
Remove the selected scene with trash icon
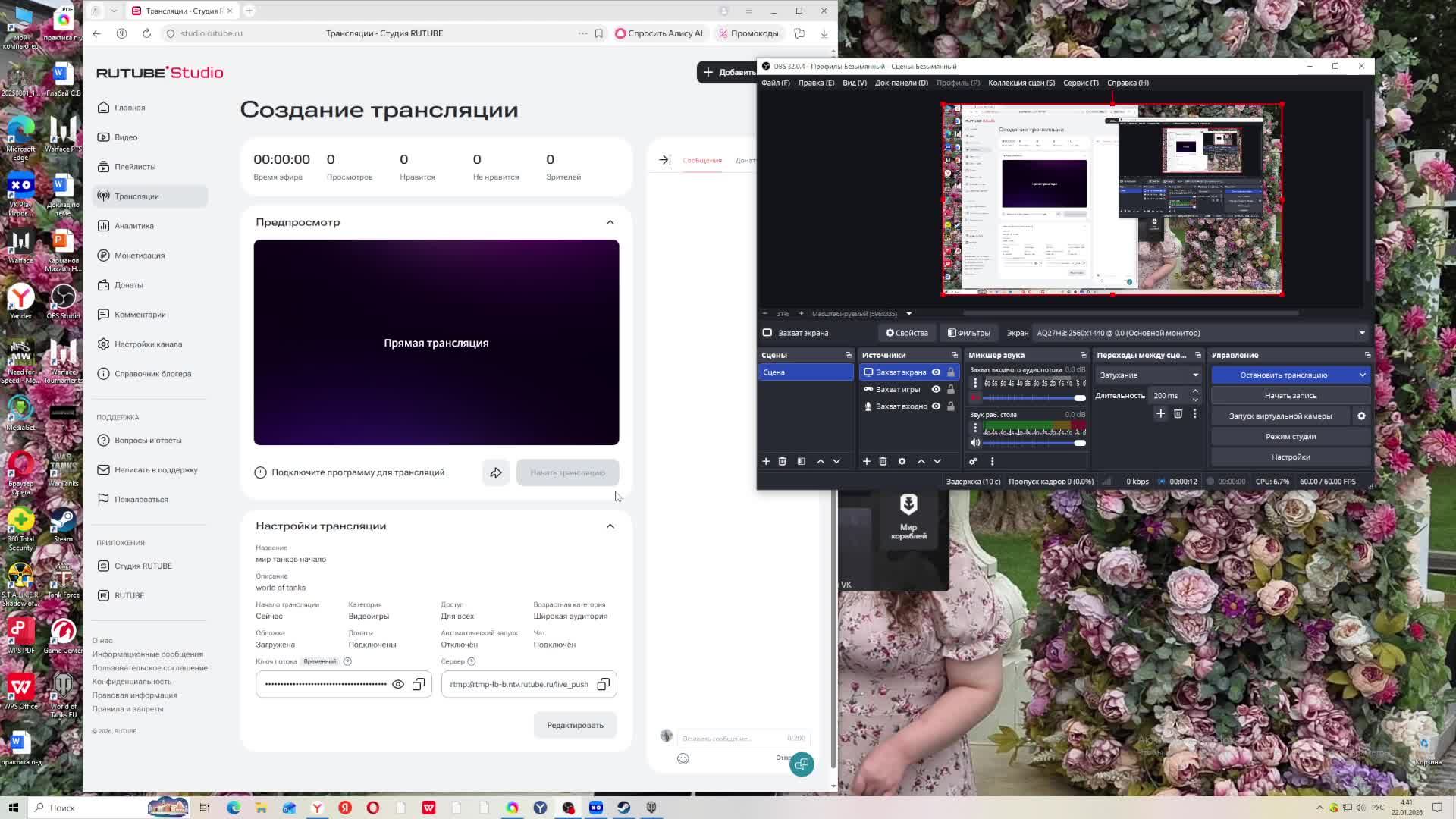(782, 461)
